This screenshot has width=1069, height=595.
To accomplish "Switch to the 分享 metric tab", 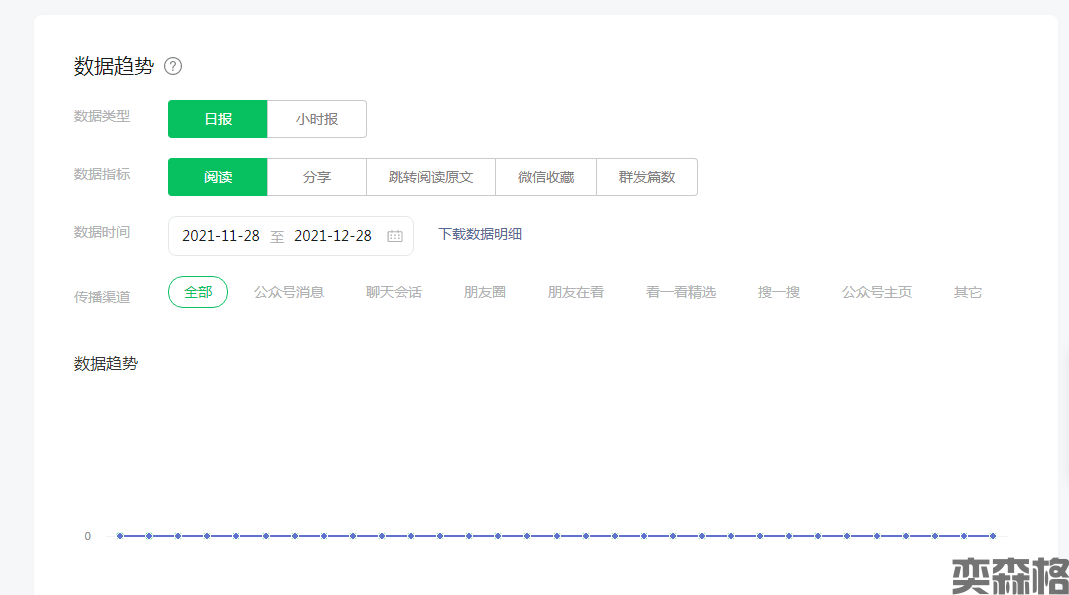I will click(316, 177).
